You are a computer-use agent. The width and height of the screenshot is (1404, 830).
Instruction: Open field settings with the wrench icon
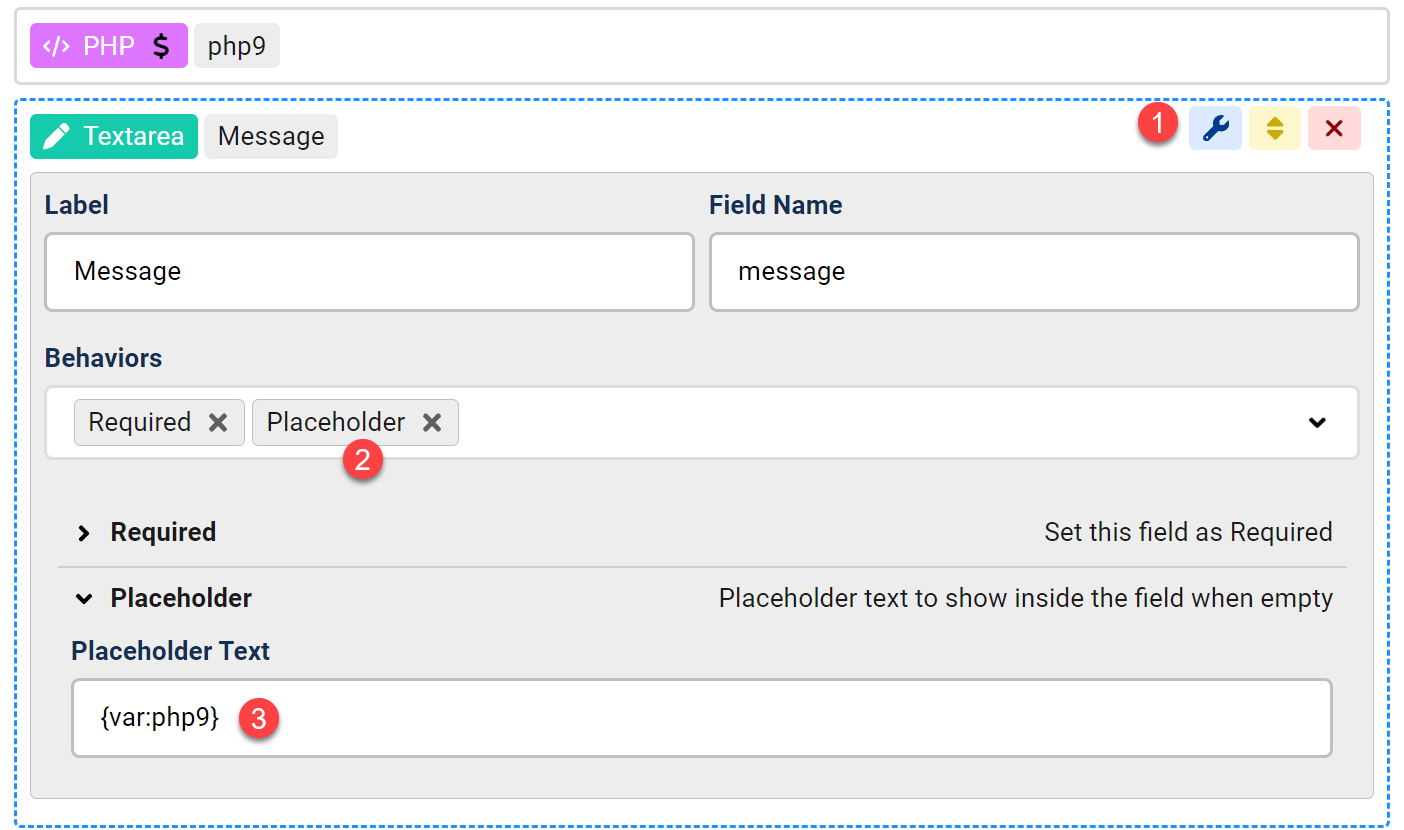(1215, 129)
